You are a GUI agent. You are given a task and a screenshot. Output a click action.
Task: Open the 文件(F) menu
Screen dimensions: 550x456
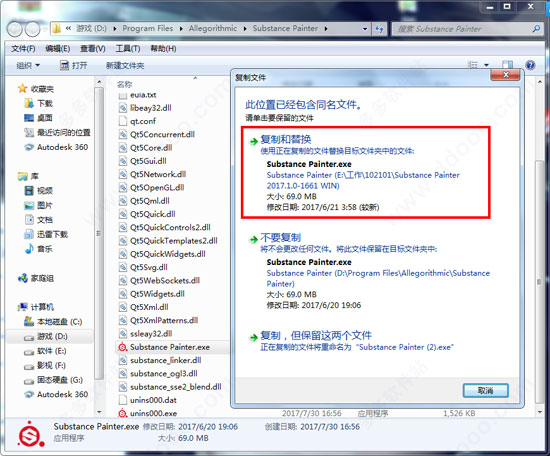(23, 48)
